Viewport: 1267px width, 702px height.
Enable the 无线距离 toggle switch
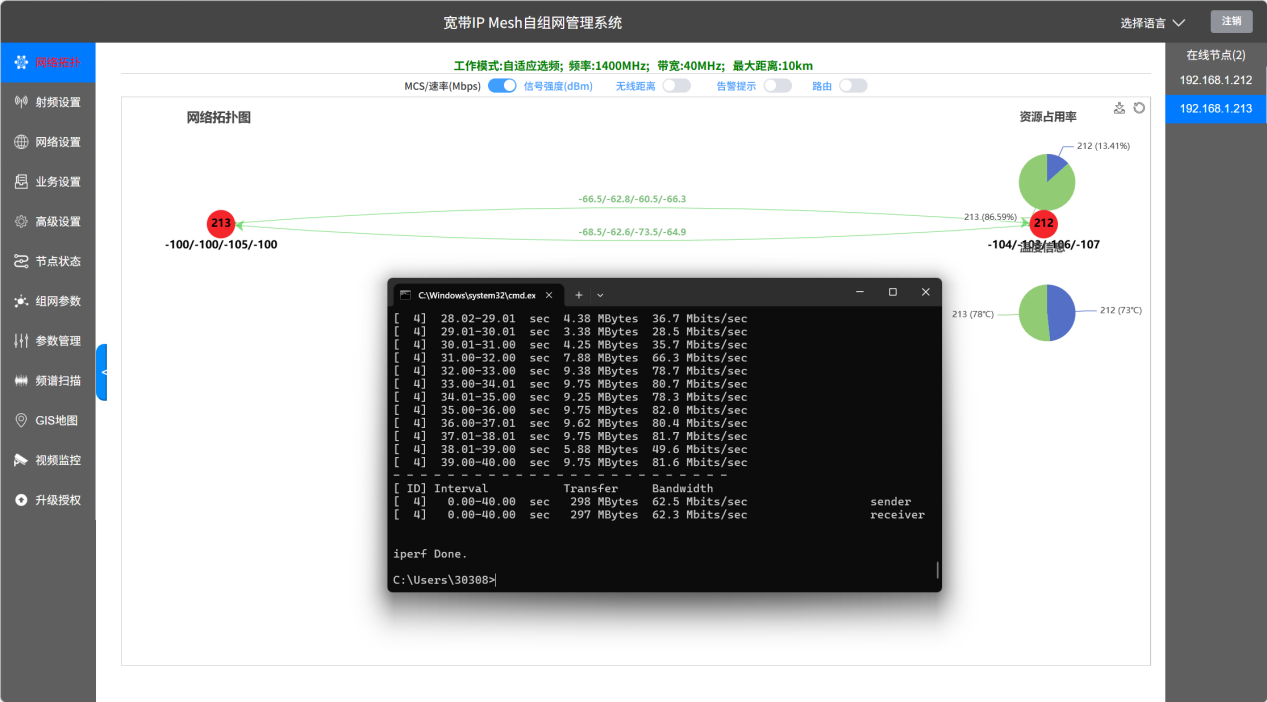677,86
